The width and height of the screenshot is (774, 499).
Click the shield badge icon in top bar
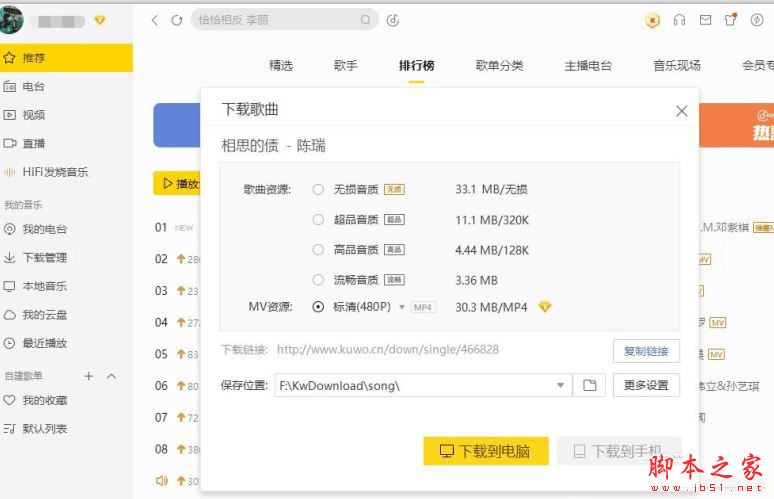[653, 20]
